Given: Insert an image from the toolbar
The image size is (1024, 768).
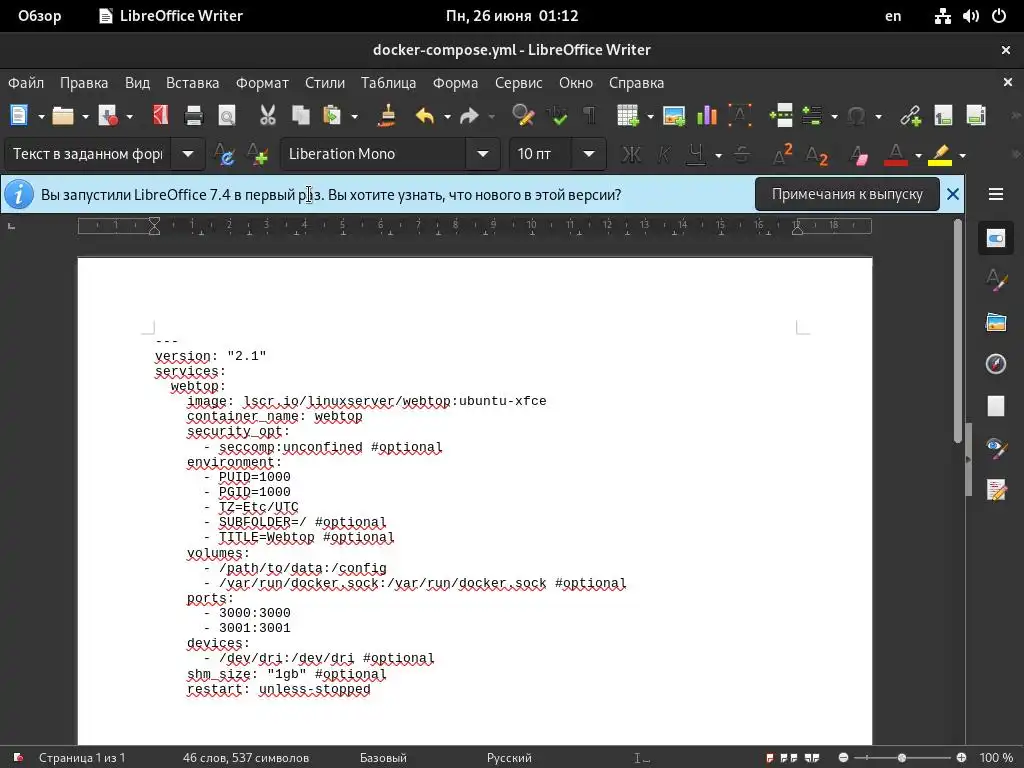Looking at the screenshot, I should tap(673, 116).
